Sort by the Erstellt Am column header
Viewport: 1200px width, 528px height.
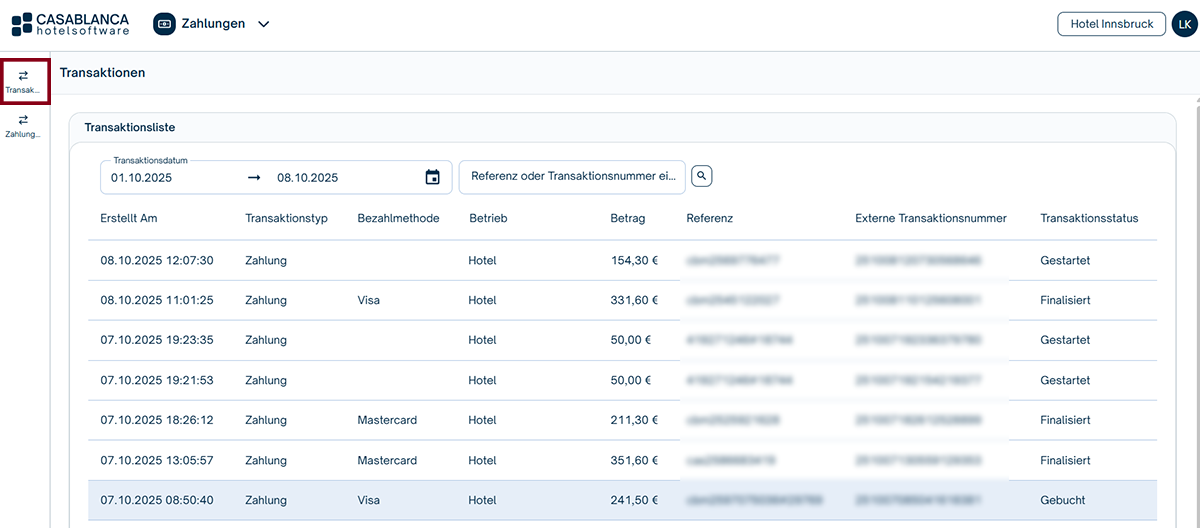point(129,218)
